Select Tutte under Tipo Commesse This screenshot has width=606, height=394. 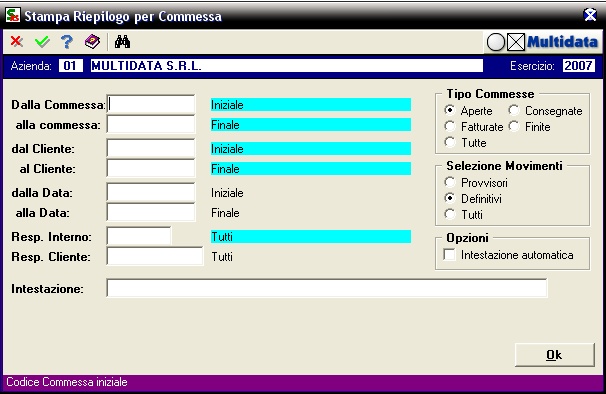pyautogui.click(x=450, y=142)
